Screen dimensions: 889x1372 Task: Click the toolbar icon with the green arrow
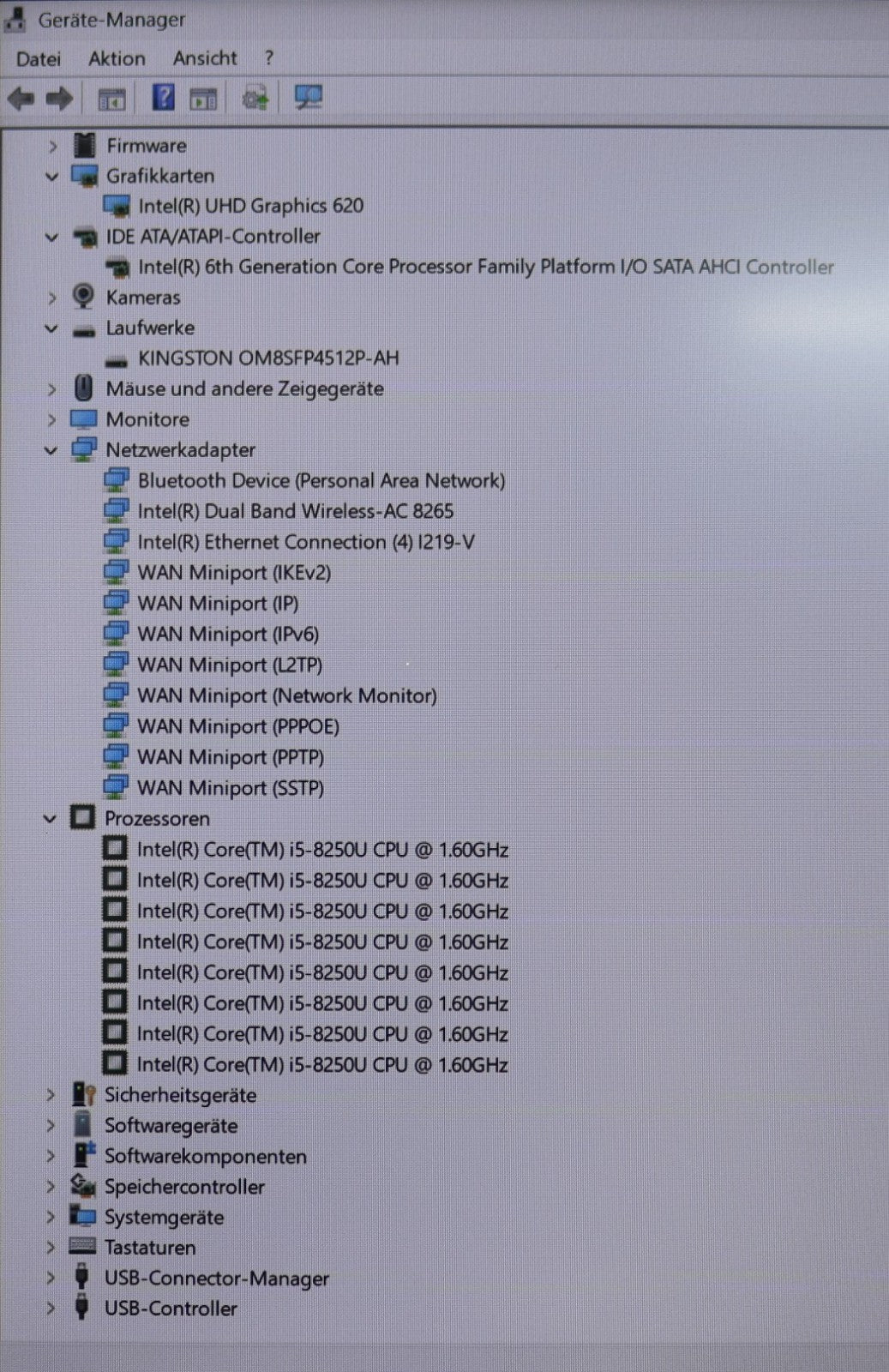pos(255,99)
